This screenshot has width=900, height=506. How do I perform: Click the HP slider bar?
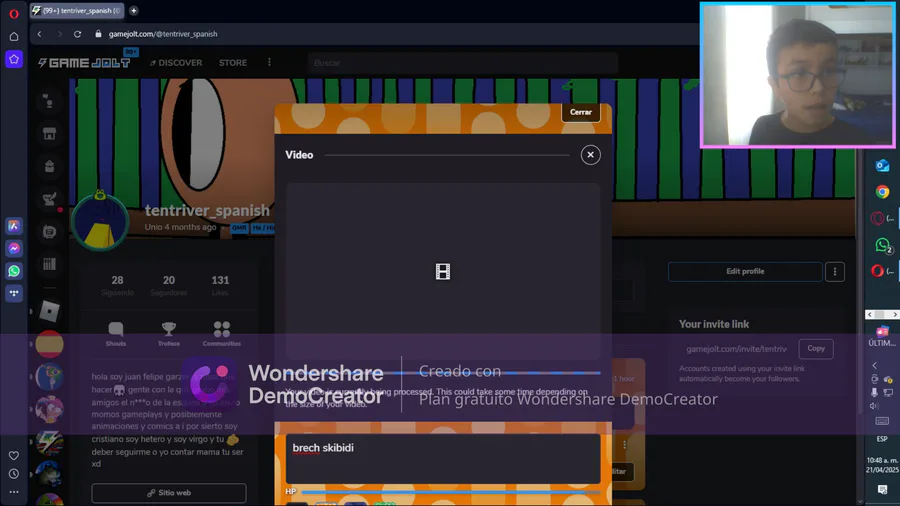451,492
